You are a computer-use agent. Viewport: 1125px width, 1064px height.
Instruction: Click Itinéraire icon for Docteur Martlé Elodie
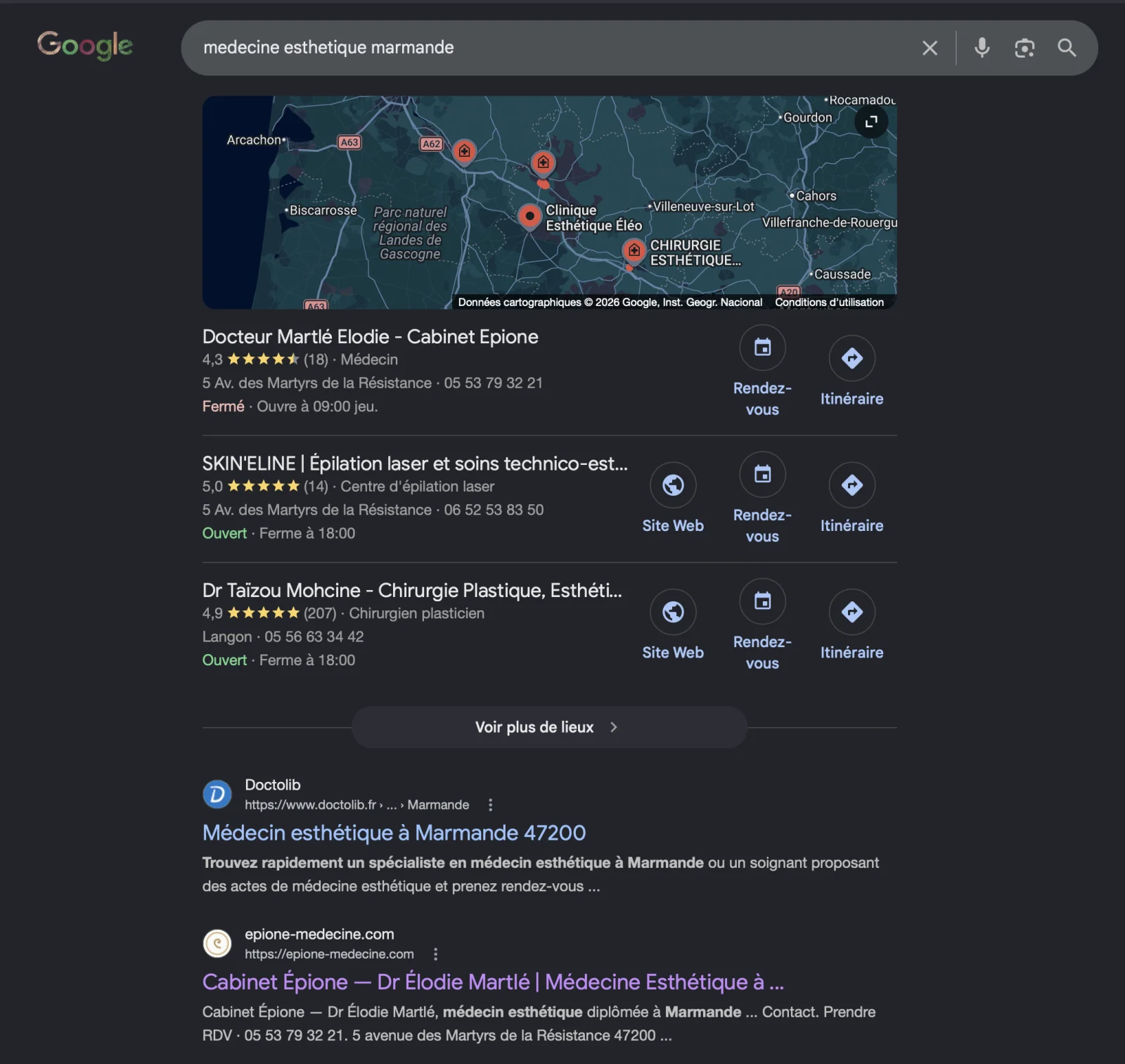coord(851,358)
